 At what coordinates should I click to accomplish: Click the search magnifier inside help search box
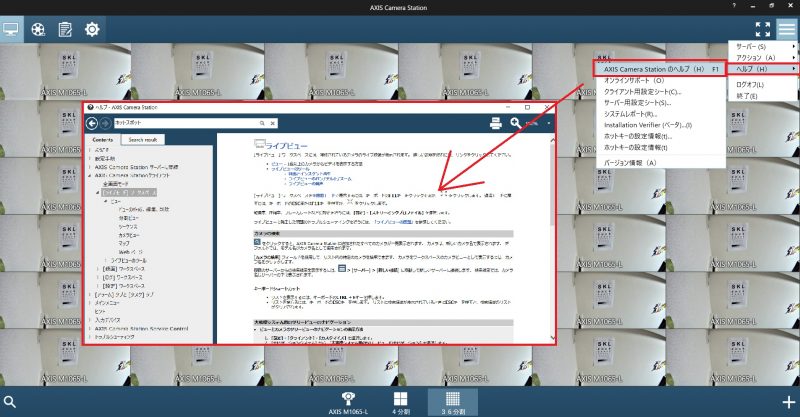262,123
